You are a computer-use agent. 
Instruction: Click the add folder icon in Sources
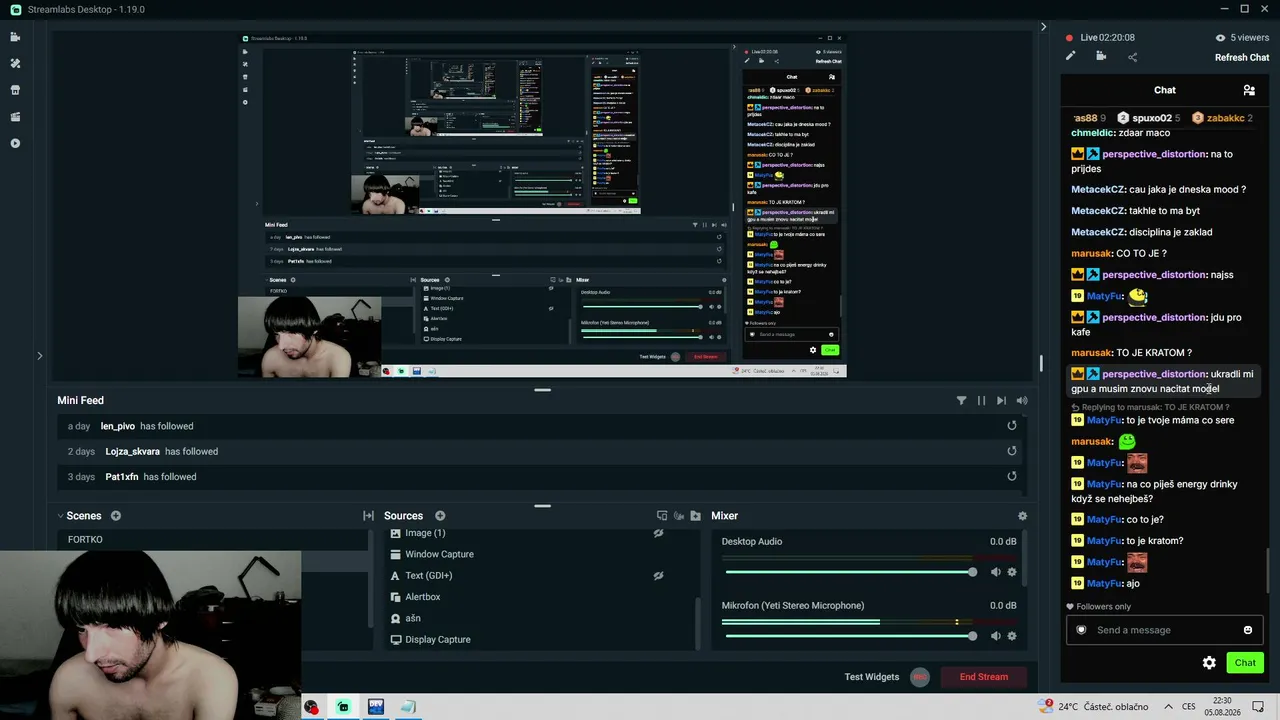click(x=695, y=516)
